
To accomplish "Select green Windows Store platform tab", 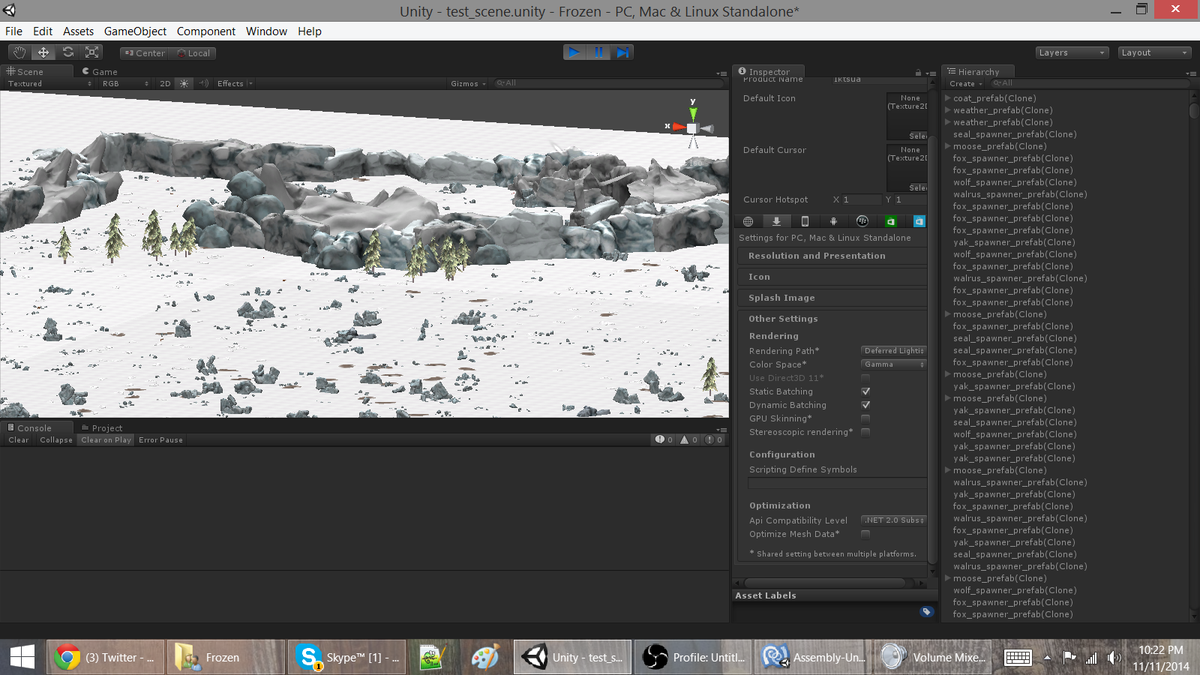I will (x=891, y=221).
